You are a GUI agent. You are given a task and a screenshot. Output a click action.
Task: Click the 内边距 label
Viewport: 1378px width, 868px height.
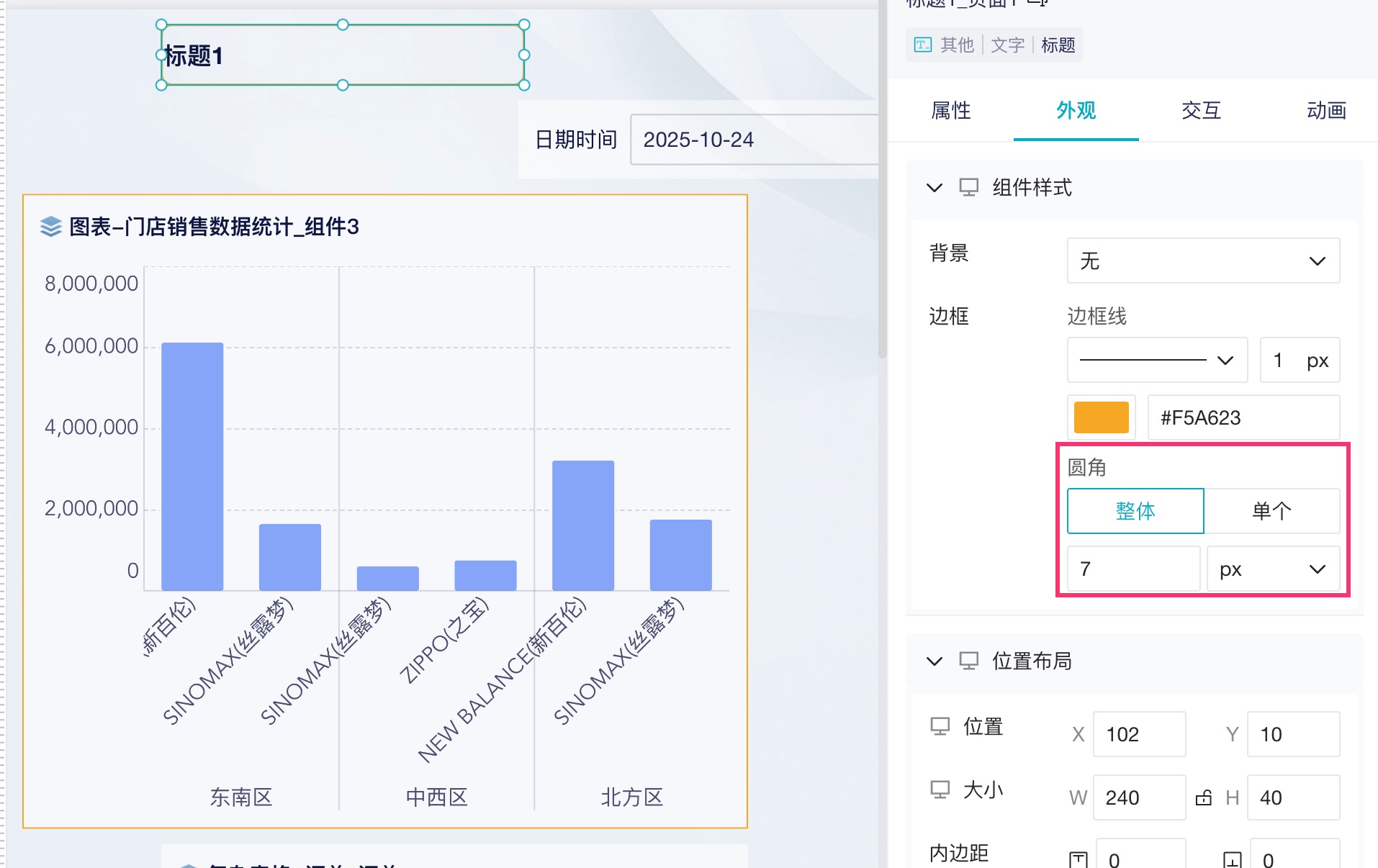pyautogui.click(x=959, y=854)
